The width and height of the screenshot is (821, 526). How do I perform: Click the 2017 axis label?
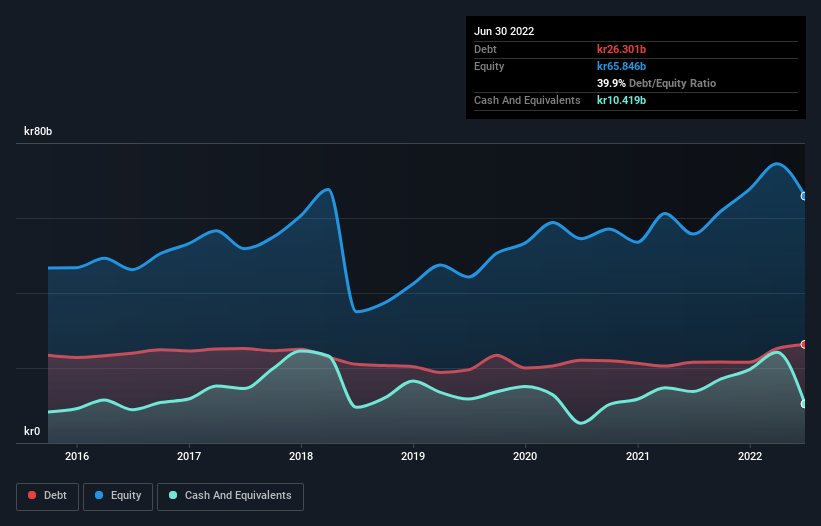[x=189, y=456]
